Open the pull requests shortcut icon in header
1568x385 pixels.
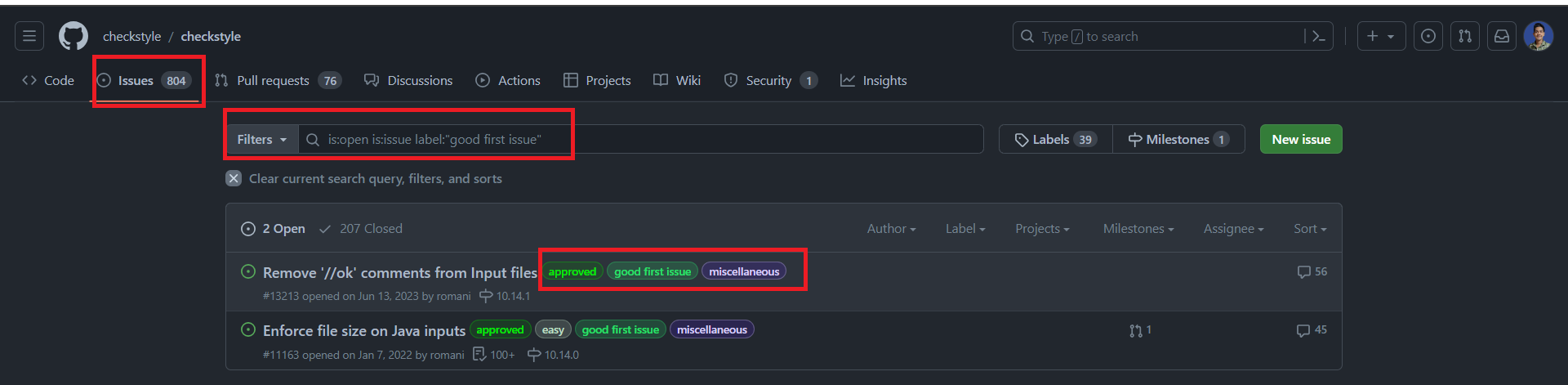[x=1465, y=36]
